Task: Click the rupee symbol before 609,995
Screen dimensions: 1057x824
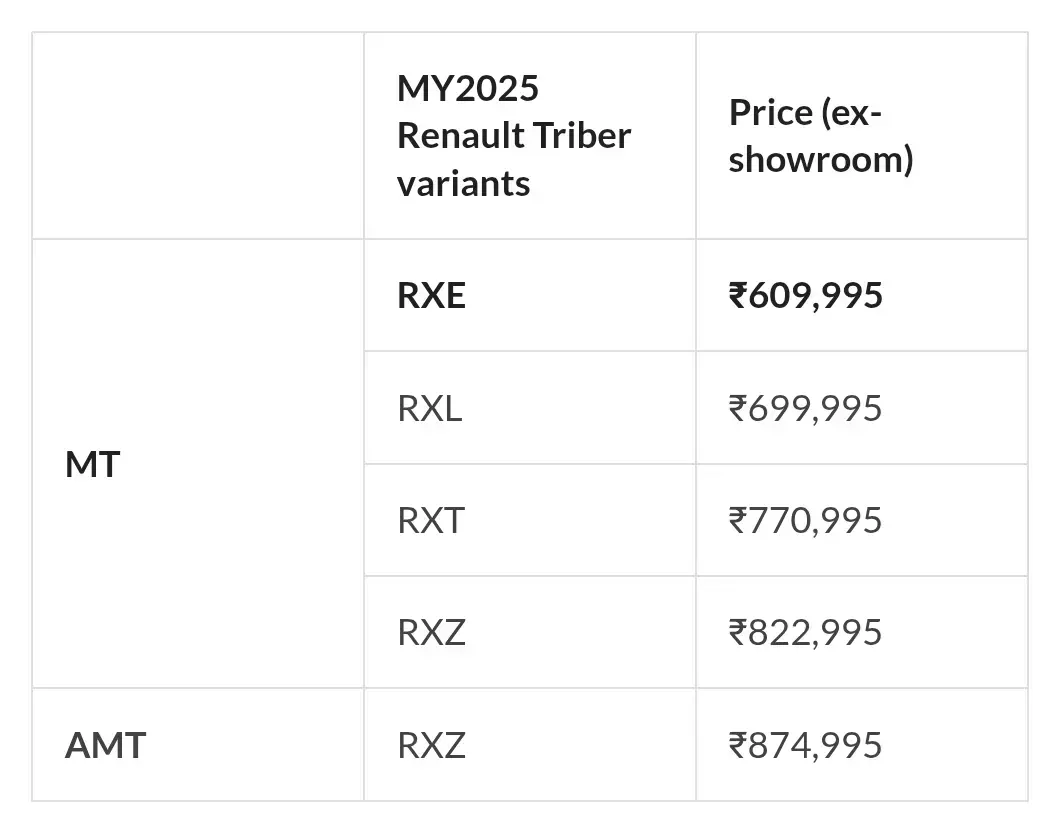Action: (739, 296)
